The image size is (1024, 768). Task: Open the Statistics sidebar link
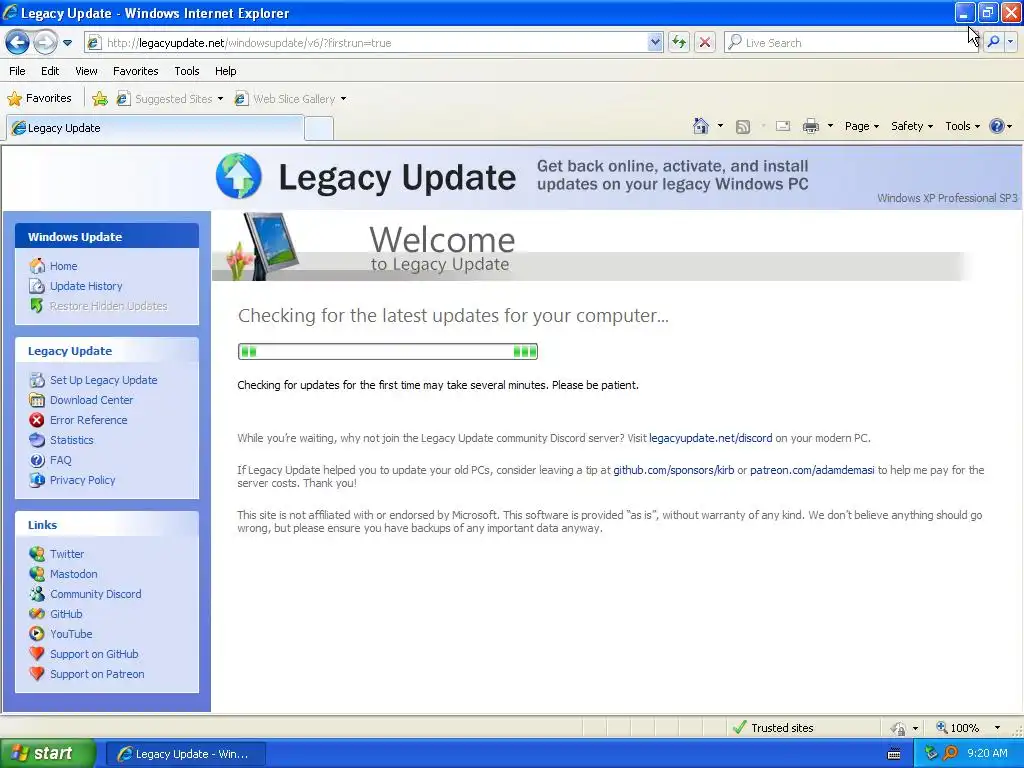71,440
